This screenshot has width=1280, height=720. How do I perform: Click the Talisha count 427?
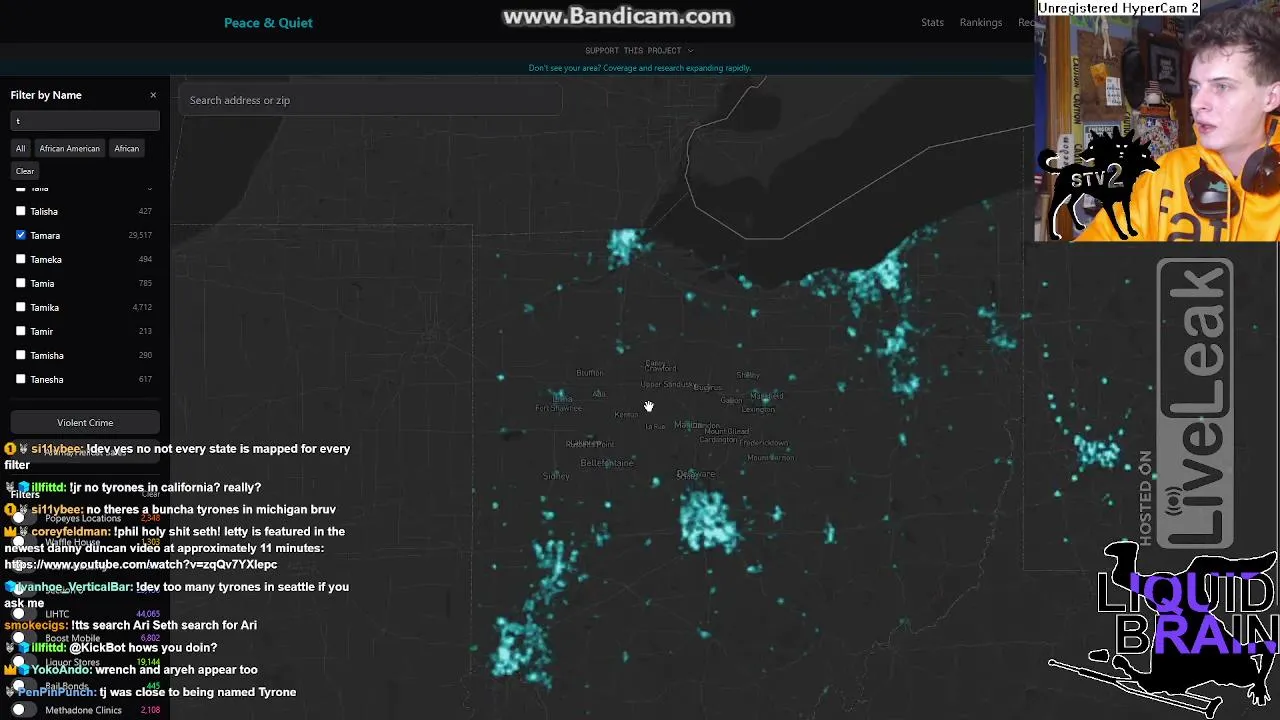(145, 211)
